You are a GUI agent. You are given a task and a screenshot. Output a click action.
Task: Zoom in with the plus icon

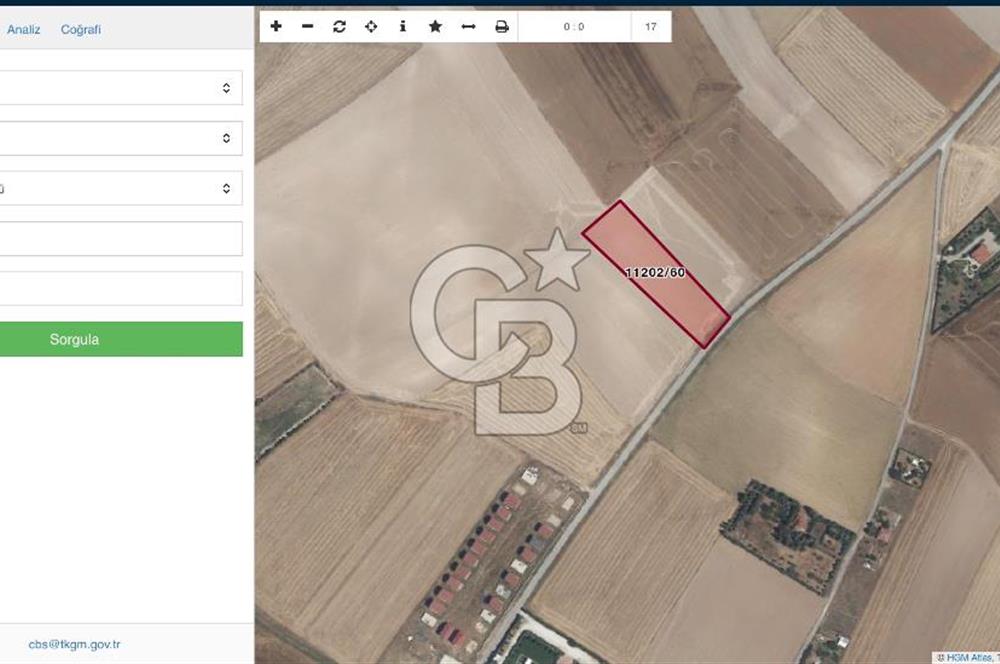click(x=276, y=27)
